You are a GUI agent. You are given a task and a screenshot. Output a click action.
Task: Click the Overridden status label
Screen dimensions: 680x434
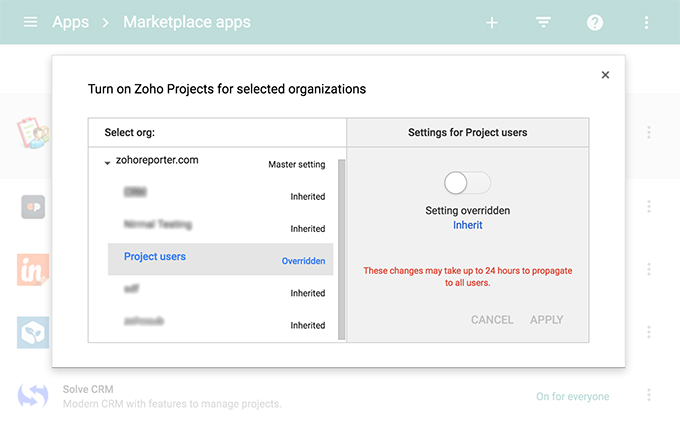[x=303, y=261]
